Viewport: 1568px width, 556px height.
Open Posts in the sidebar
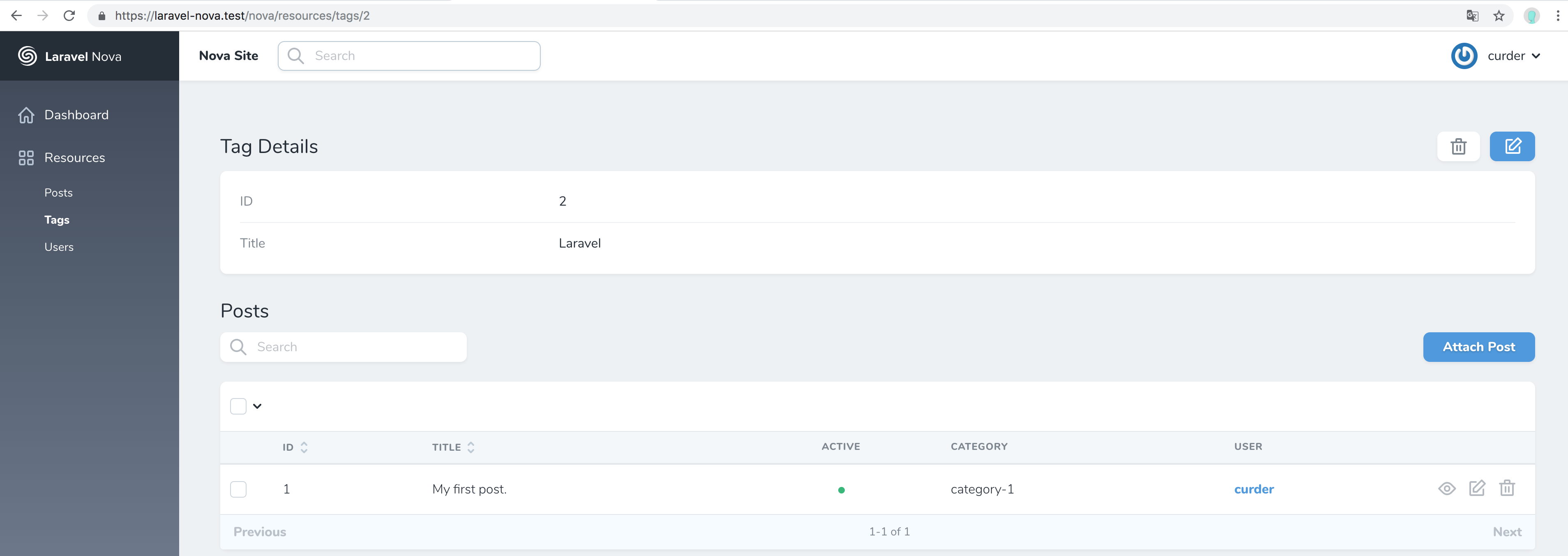click(58, 192)
